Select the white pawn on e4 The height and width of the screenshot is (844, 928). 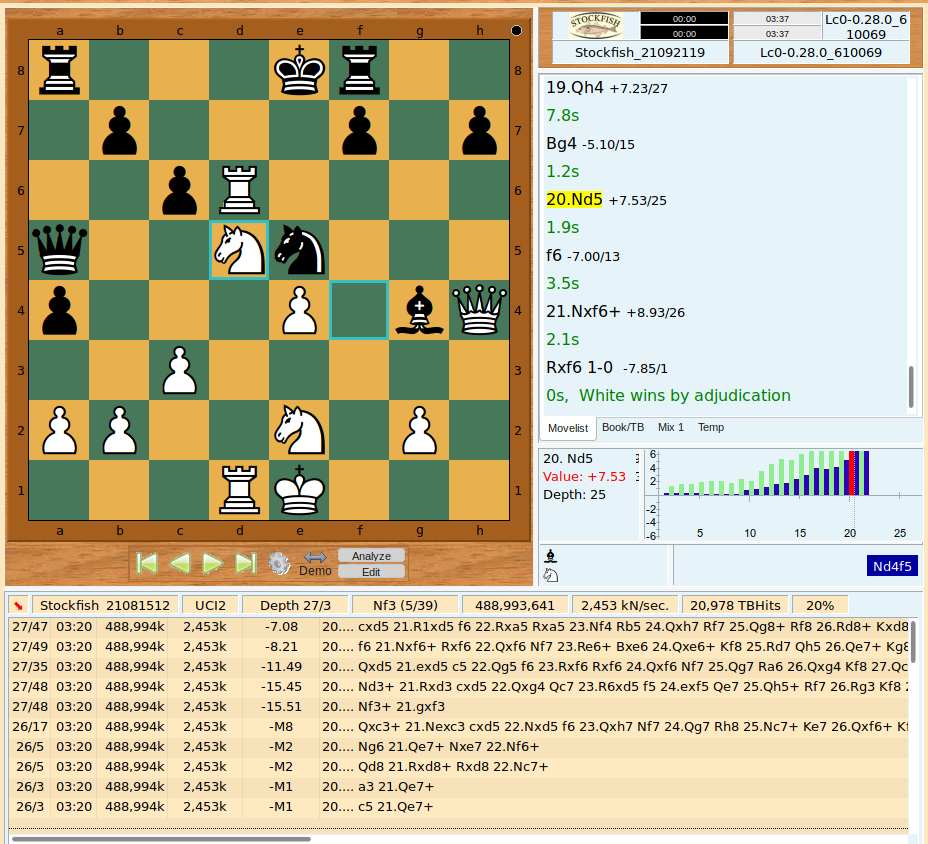point(299,310)
